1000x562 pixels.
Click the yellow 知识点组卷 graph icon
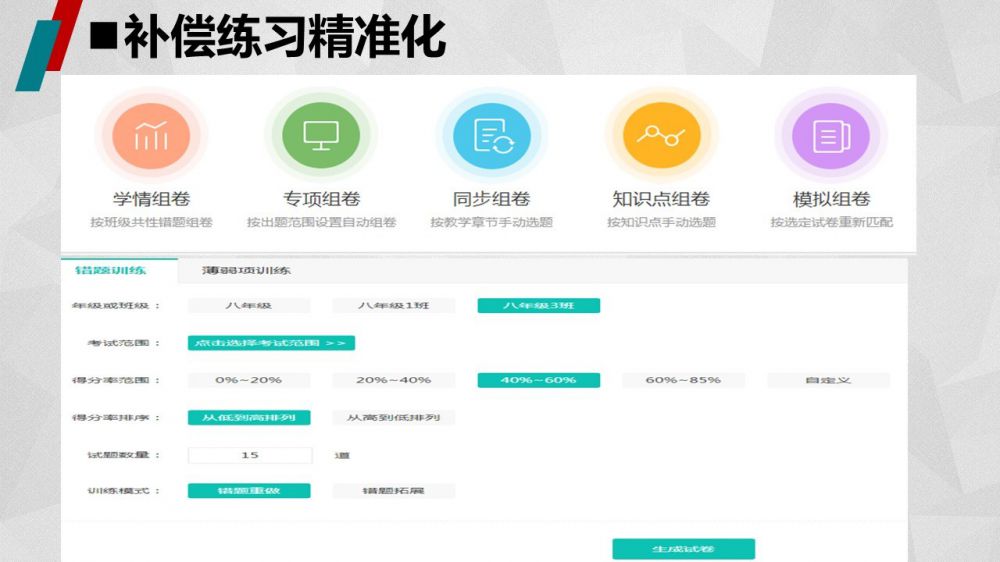pos(661,135)
